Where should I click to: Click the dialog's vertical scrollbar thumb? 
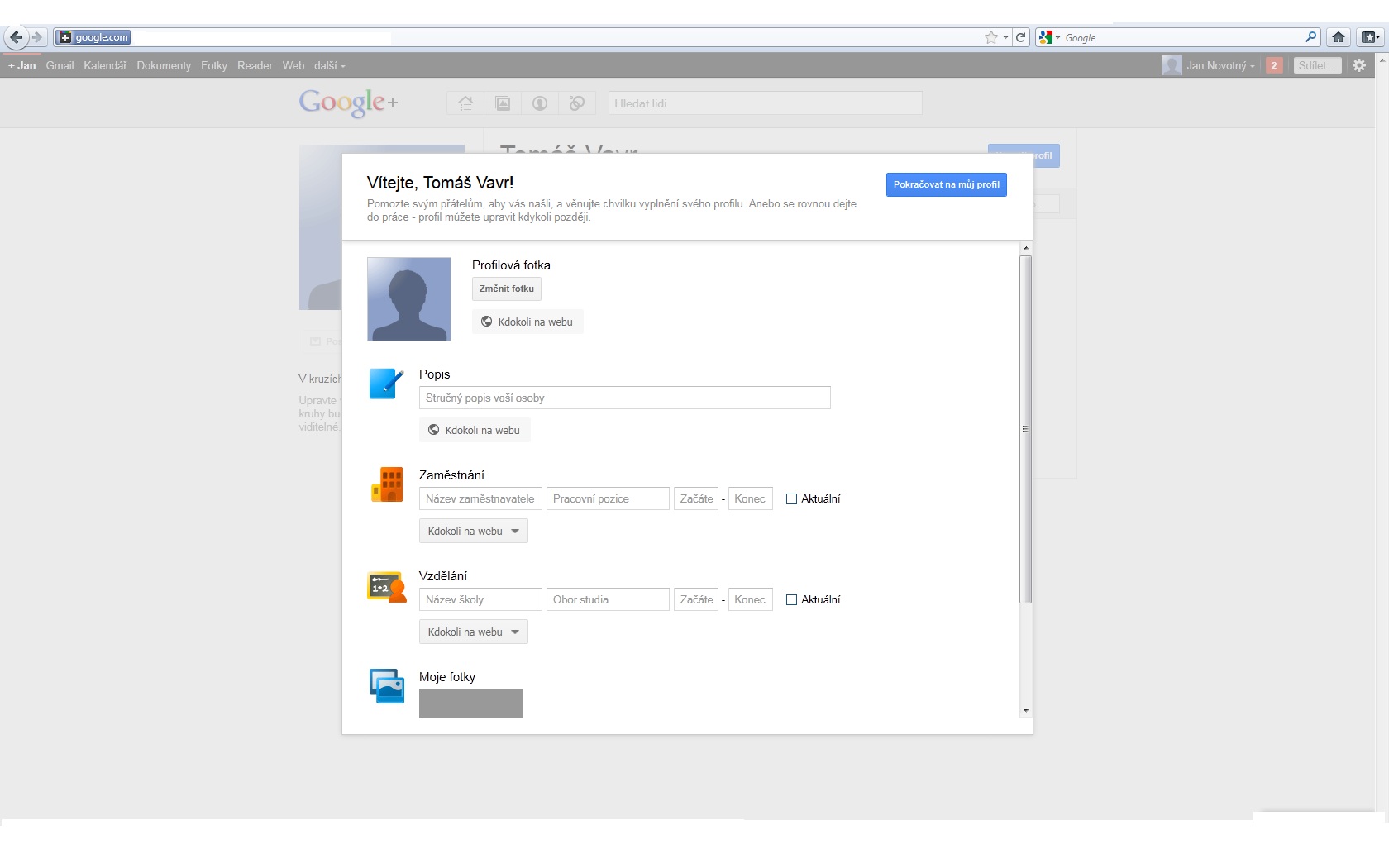click(x=1025, y=429)
